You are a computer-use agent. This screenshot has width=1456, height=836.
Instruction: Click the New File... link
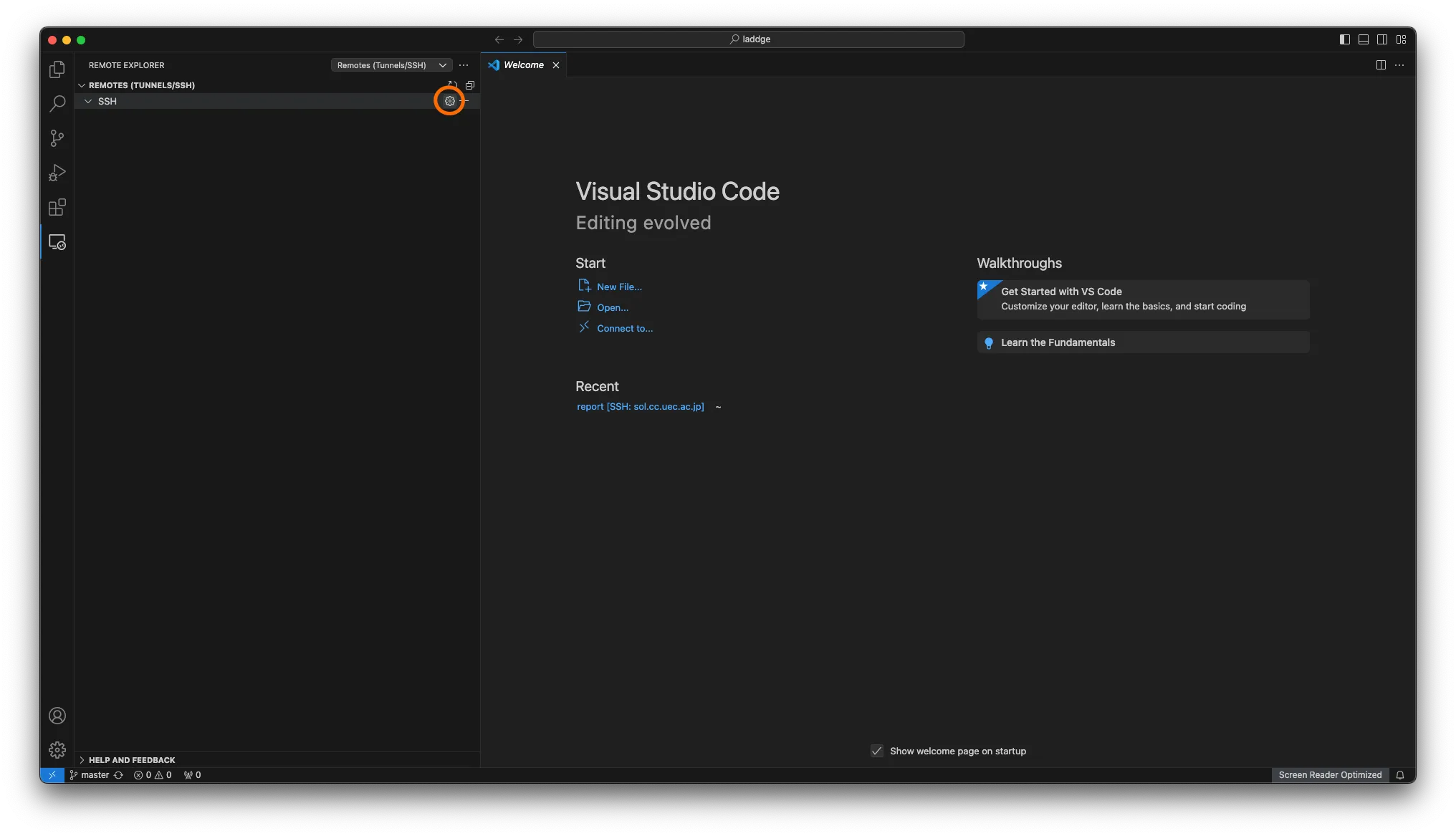tap(619, 287)
